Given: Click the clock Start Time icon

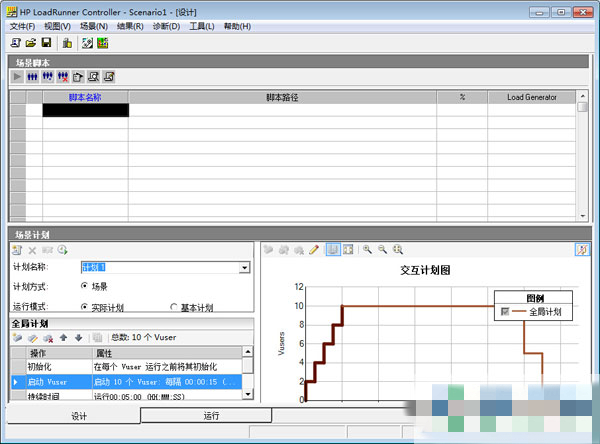Looking at the screenshot, I should tap(62, 250).
